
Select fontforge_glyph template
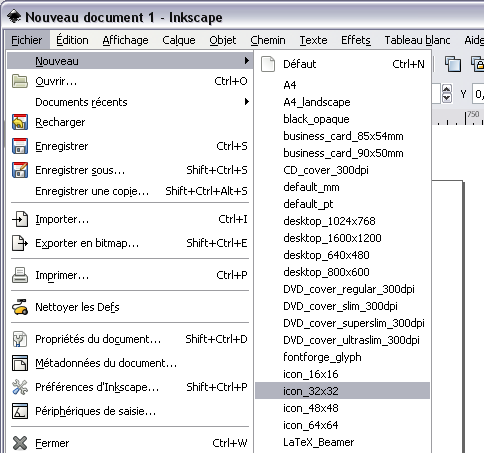point(342,357)
